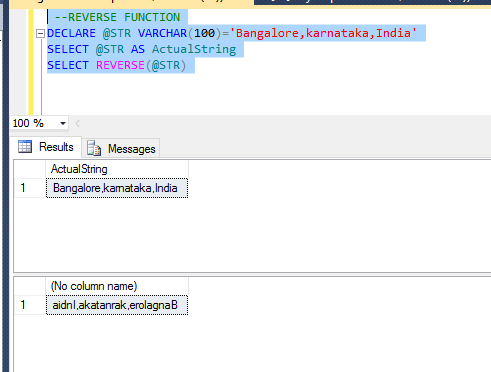This screenshot has width=491, height=372.
Task: Select row 1 header of ActualString grid
Action: coord(30,188)
